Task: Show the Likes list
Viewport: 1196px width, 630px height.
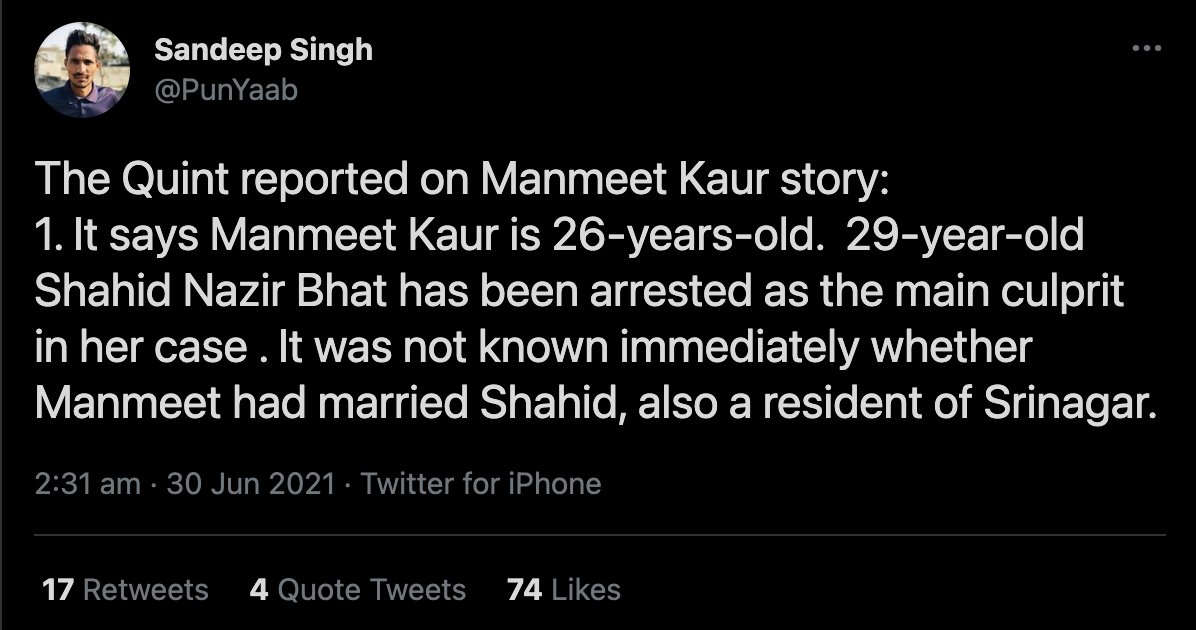Action: (585, 589)
